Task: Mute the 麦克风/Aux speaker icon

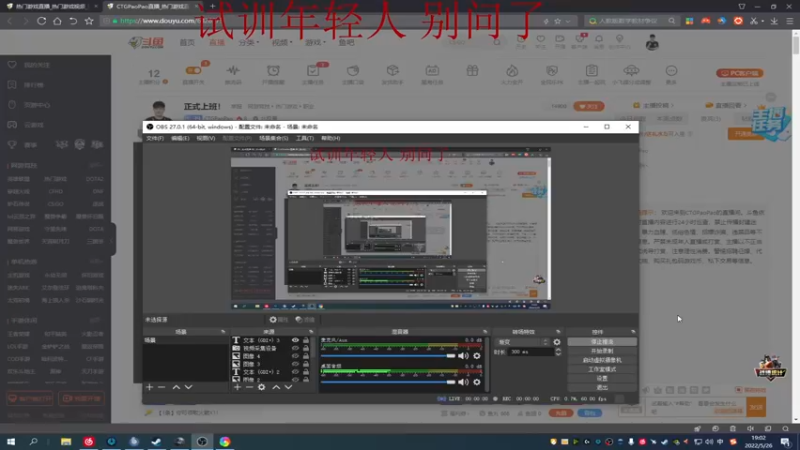Action: tap(463, 356)
